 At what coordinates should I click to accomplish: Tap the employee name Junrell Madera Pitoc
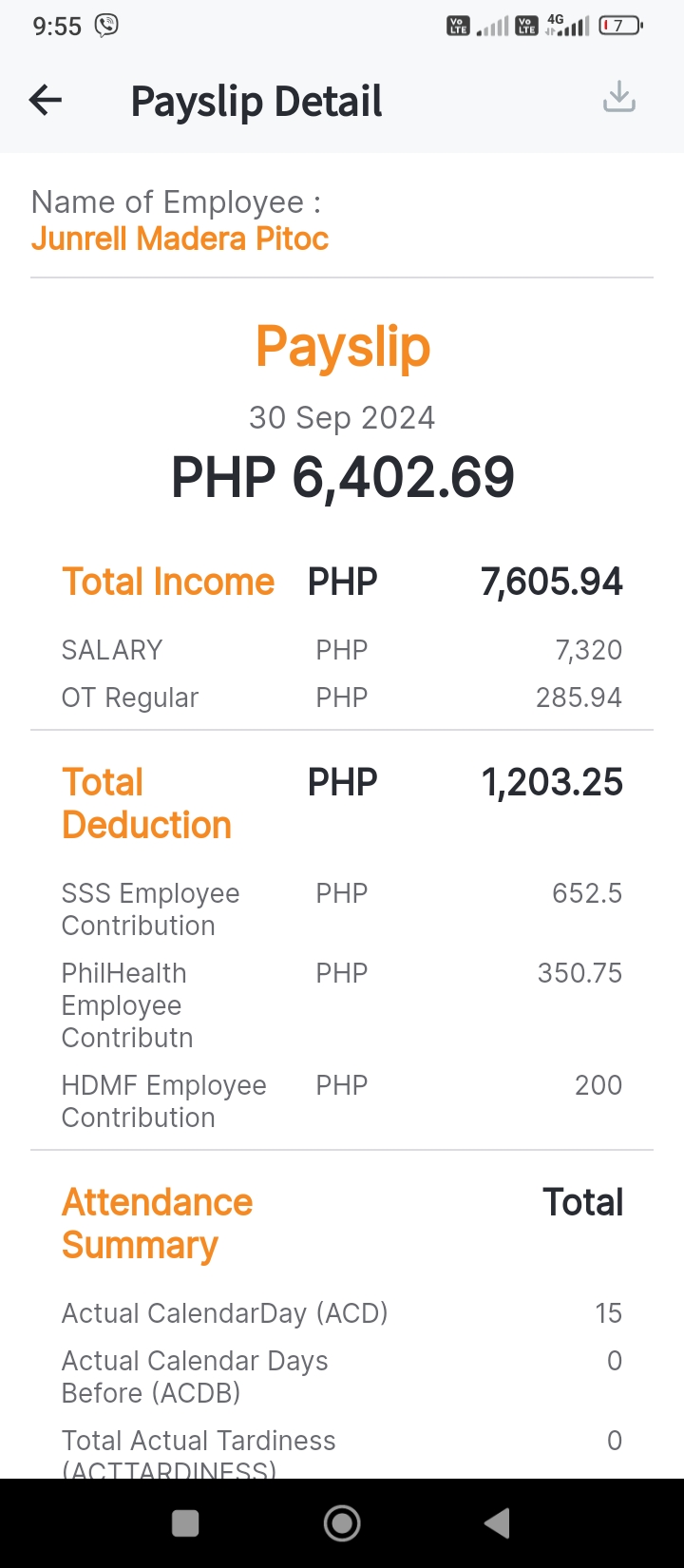[180, 239]
